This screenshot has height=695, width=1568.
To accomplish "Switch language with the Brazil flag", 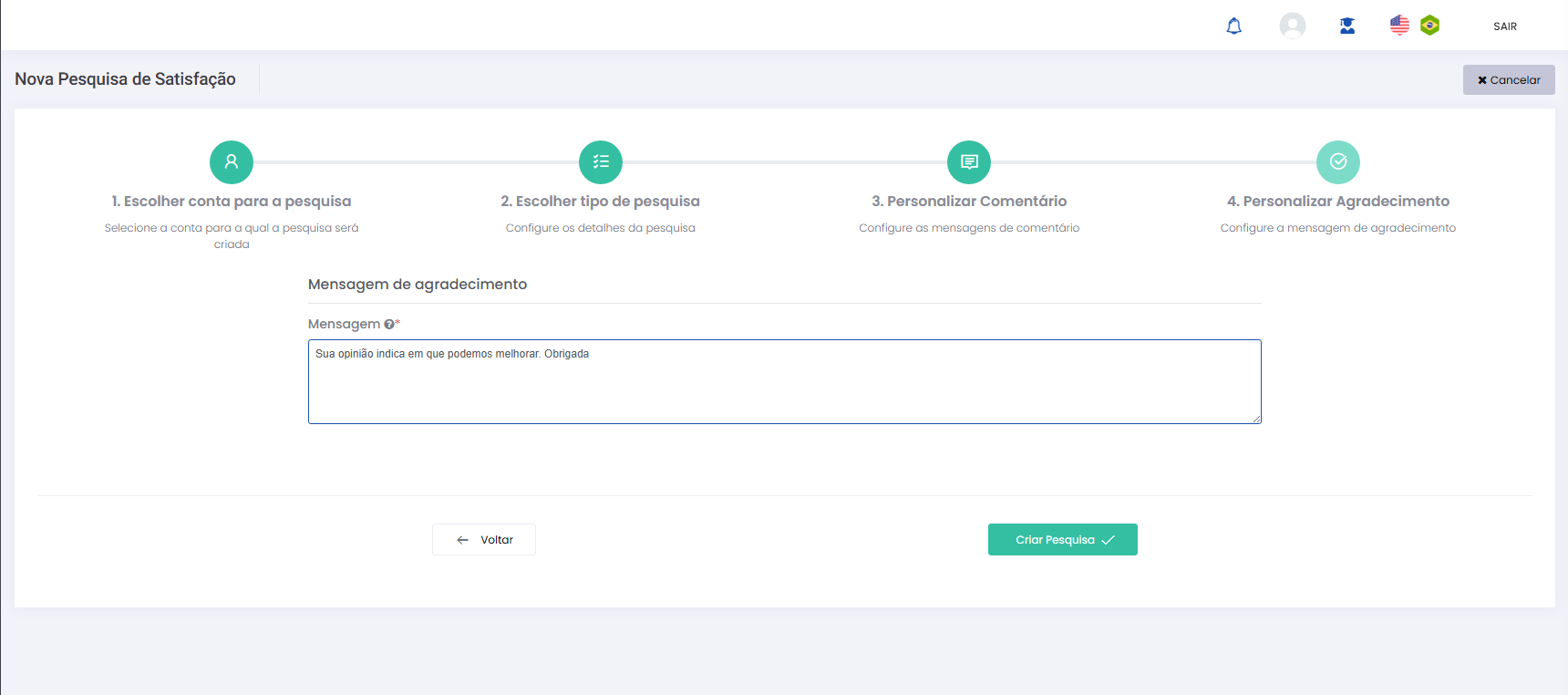I will (1429, 26).
